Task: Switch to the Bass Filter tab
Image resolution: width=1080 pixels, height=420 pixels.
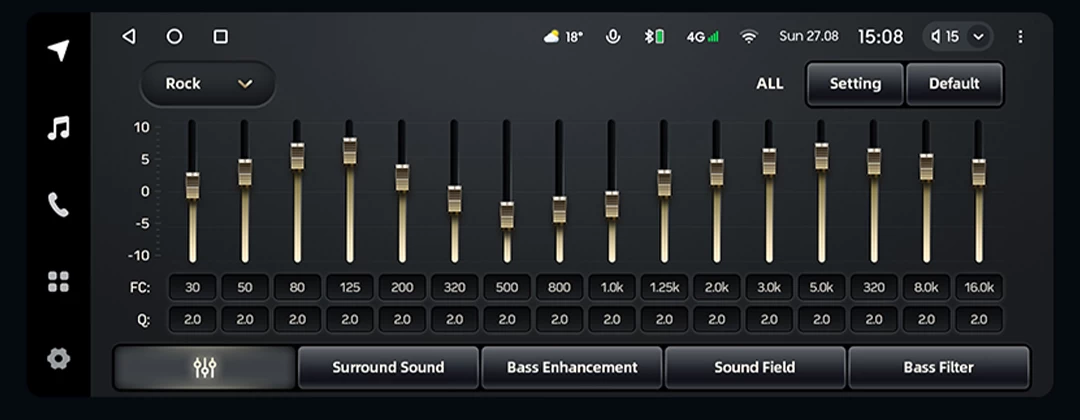Action: click(x=938, y=368)
